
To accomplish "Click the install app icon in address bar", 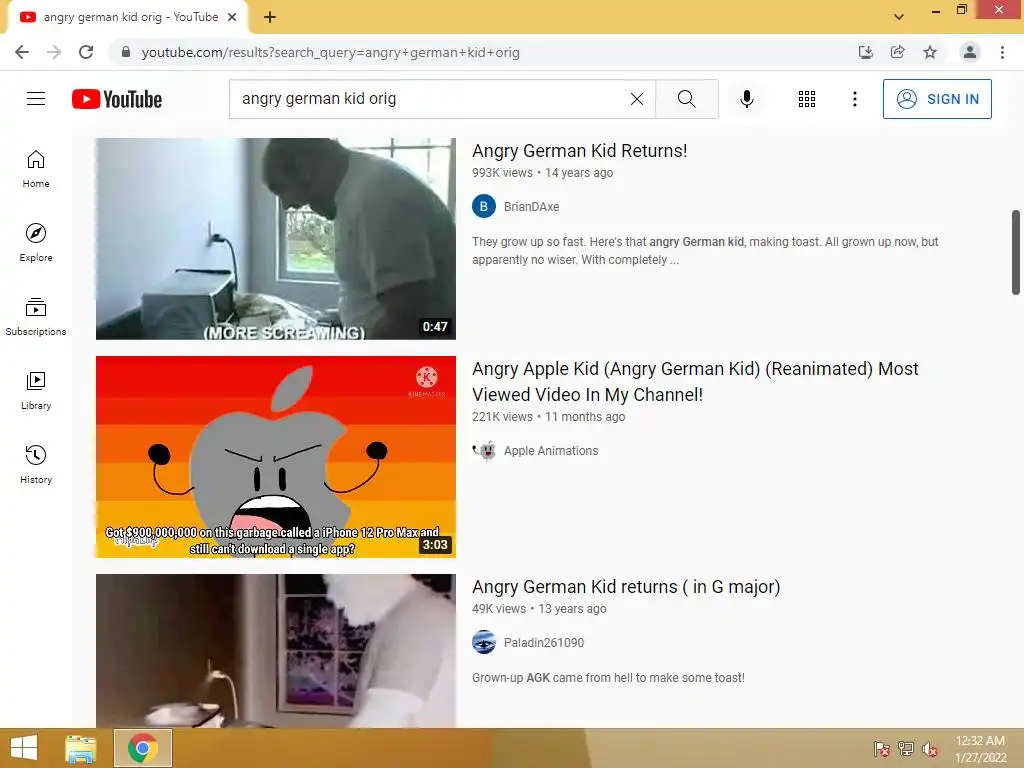I will 865,52.
